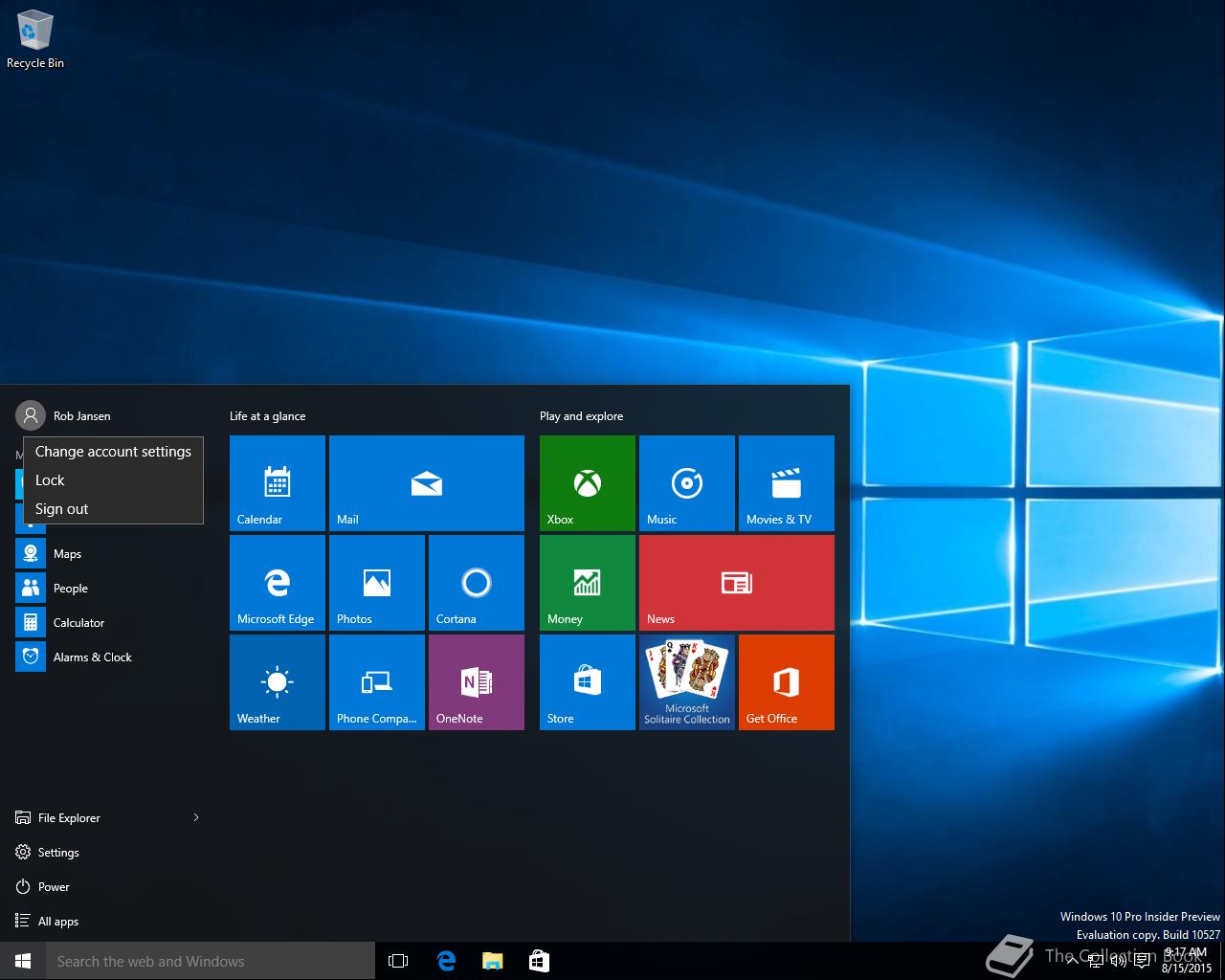Open the Action Center notifications icon
Viewport: 1225px width, 980px height.
click(1142, 961)
